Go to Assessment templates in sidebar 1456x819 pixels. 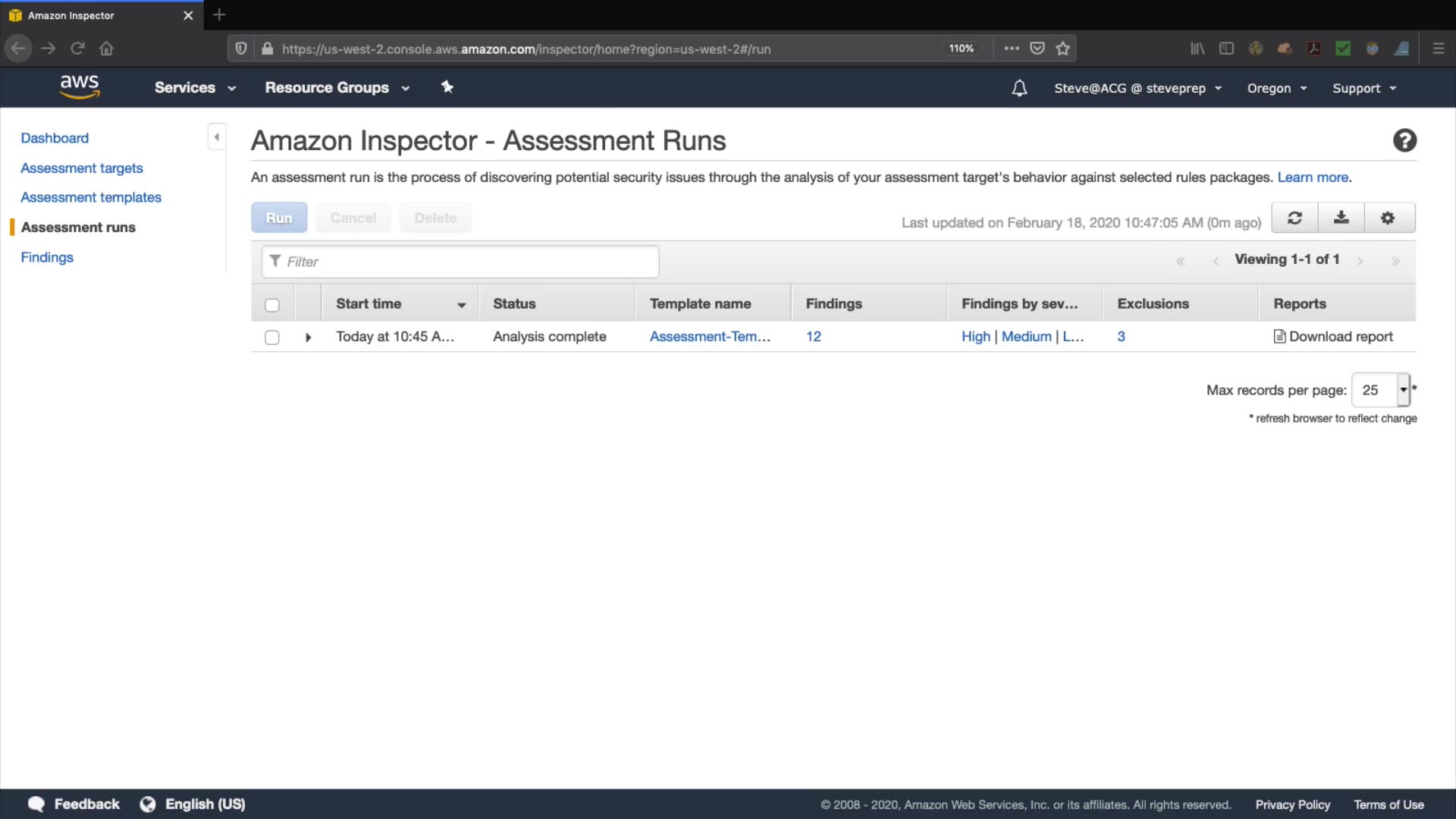[x=91, y=197]
